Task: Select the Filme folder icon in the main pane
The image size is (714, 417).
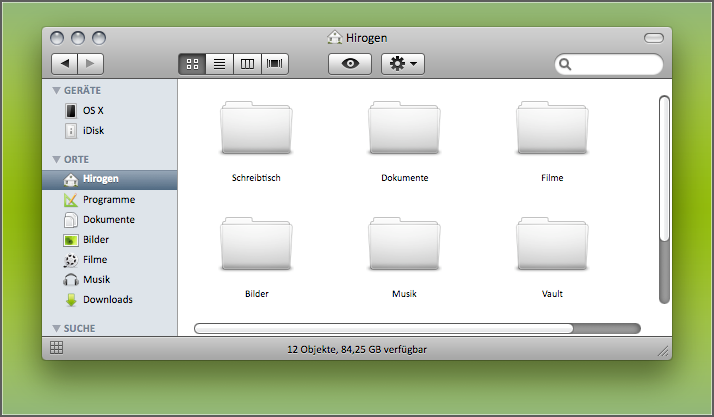Action: [552, 128]
